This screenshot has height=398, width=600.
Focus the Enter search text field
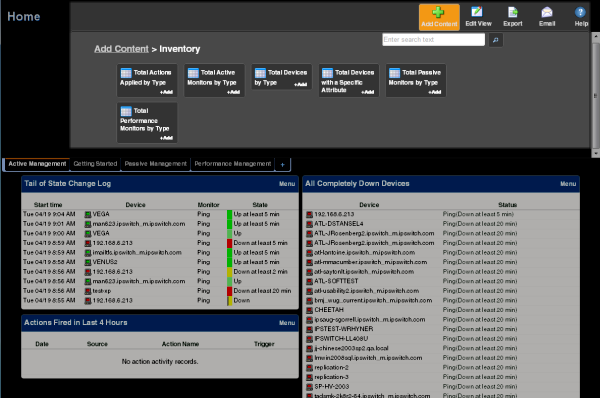point(433,40)
